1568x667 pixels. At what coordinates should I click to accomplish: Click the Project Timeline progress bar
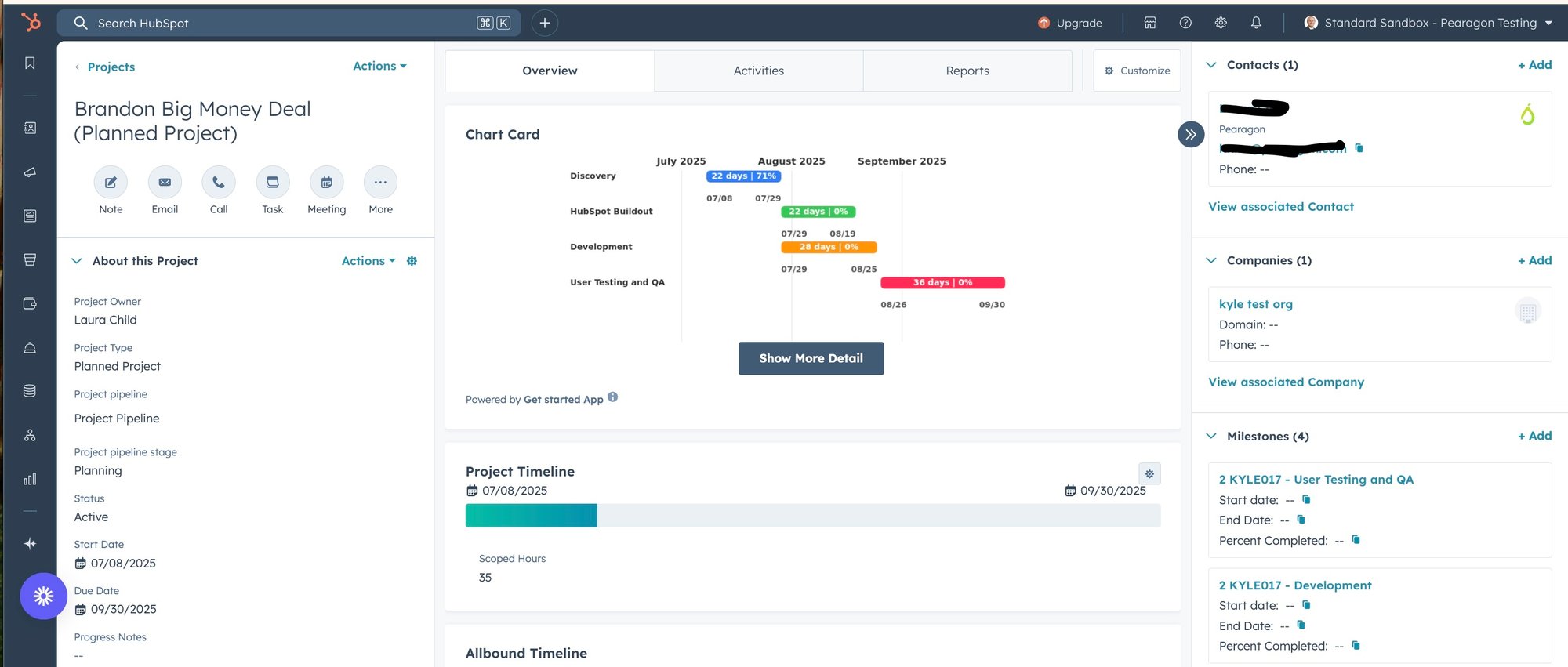tap(813, 515)
